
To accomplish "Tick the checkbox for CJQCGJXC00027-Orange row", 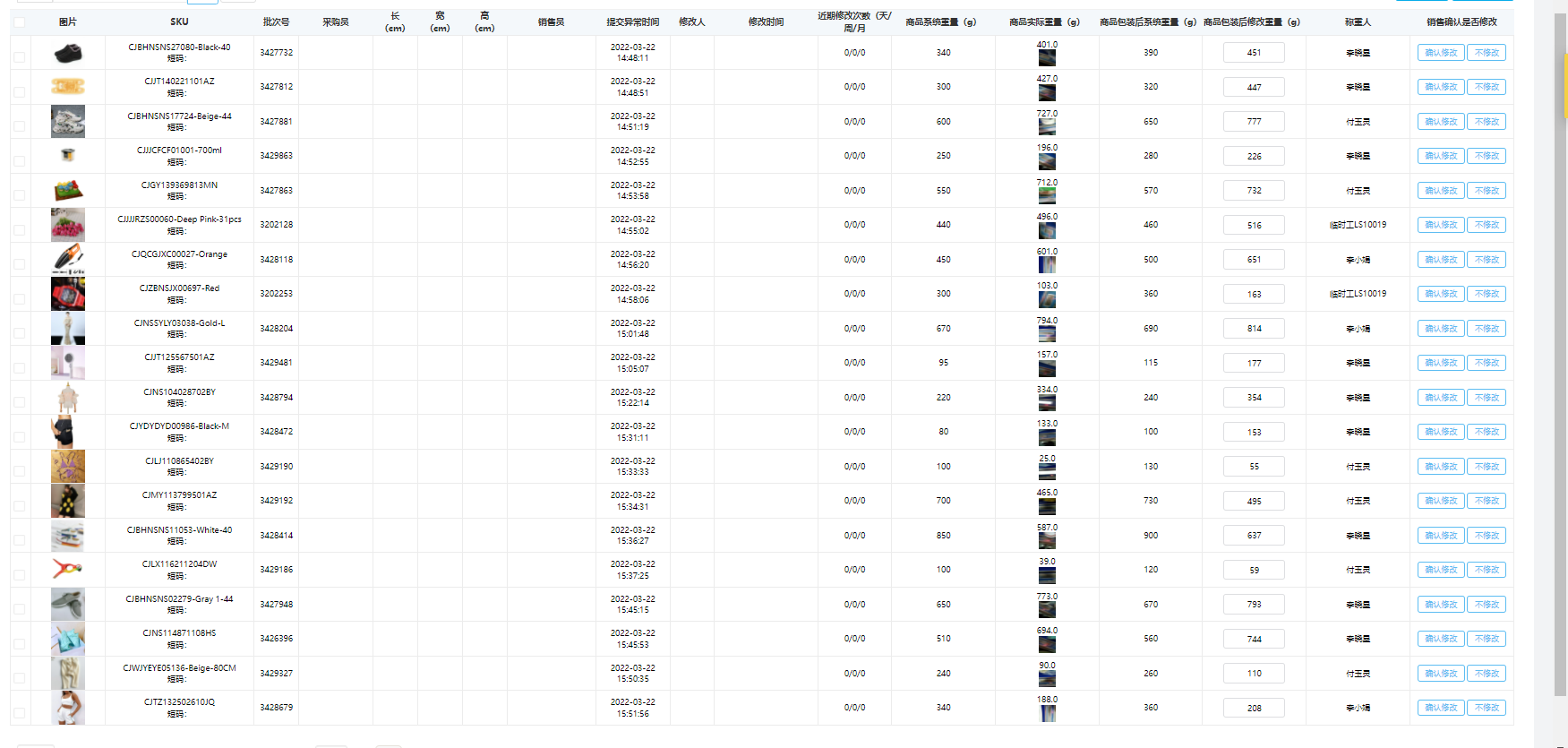I will pos(19,264).
